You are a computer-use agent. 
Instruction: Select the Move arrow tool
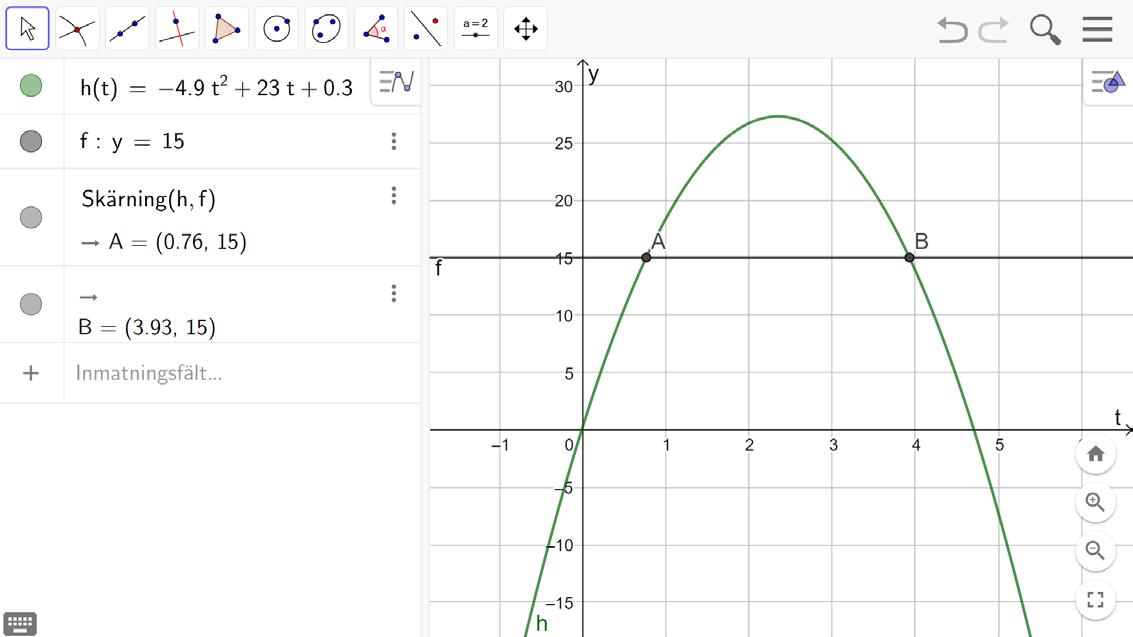pos(27,29)
